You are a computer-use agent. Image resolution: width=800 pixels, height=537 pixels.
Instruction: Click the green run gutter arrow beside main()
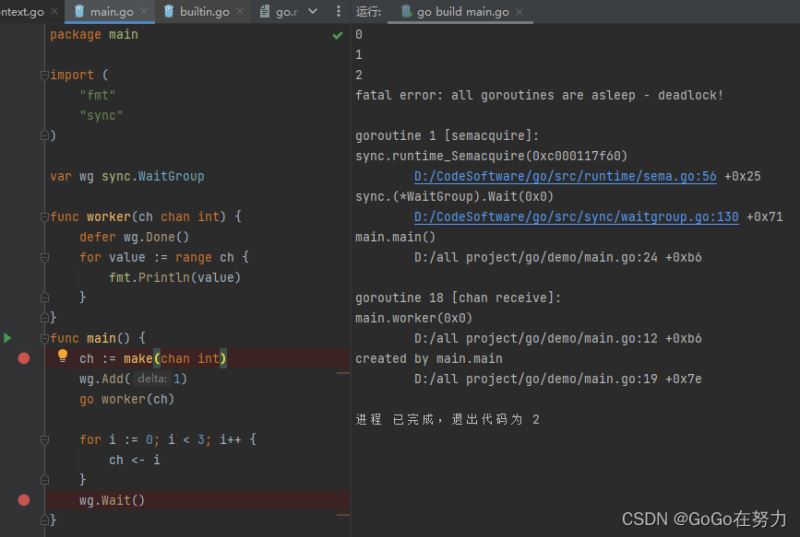(8, 338)
